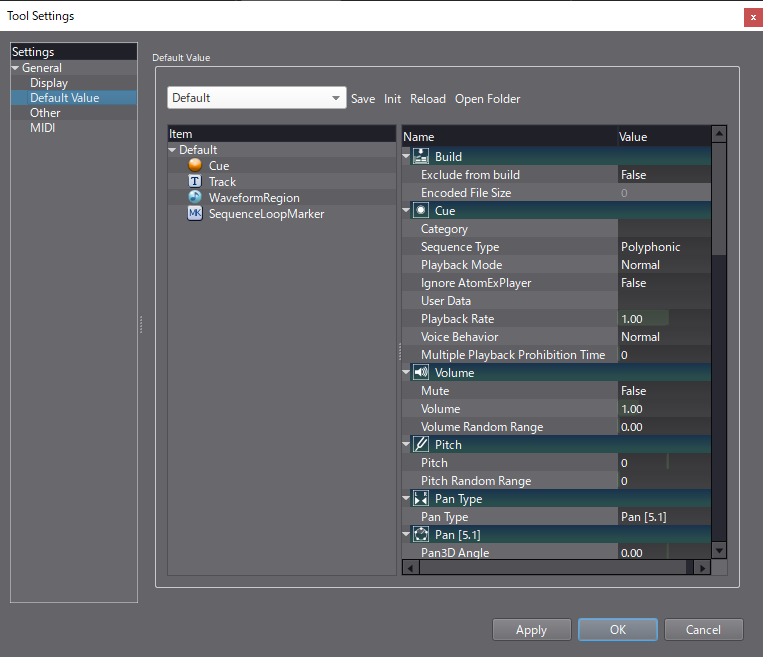
Task: Collapse the Build property group
Action: [x=406, y=156]
